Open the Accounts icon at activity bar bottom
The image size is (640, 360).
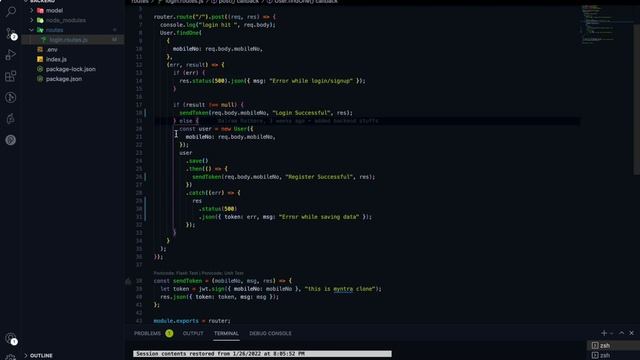click(x=11, y=338)
